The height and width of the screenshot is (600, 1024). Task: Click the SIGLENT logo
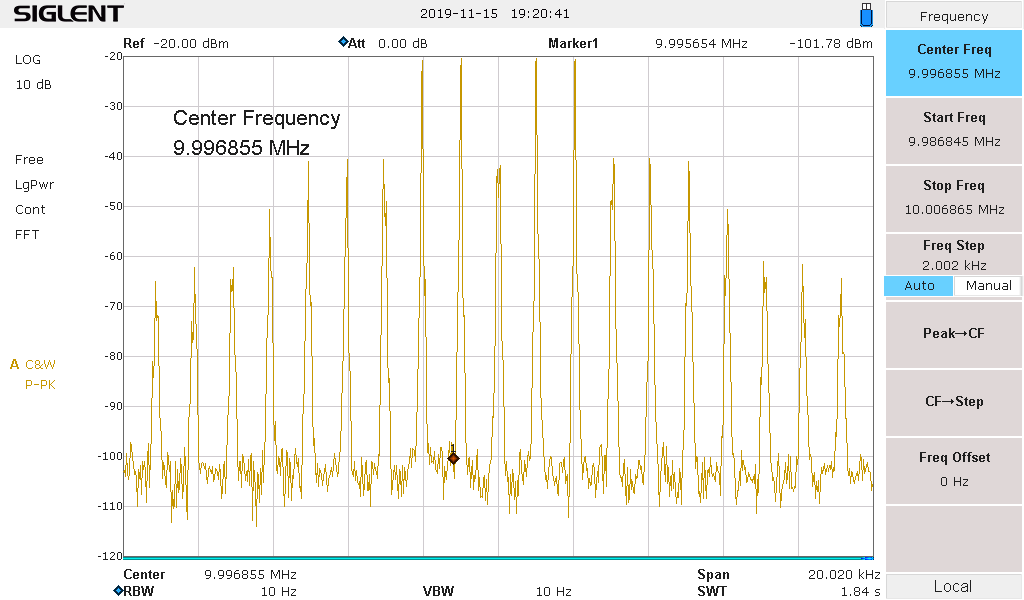click(x=68, y=14)
